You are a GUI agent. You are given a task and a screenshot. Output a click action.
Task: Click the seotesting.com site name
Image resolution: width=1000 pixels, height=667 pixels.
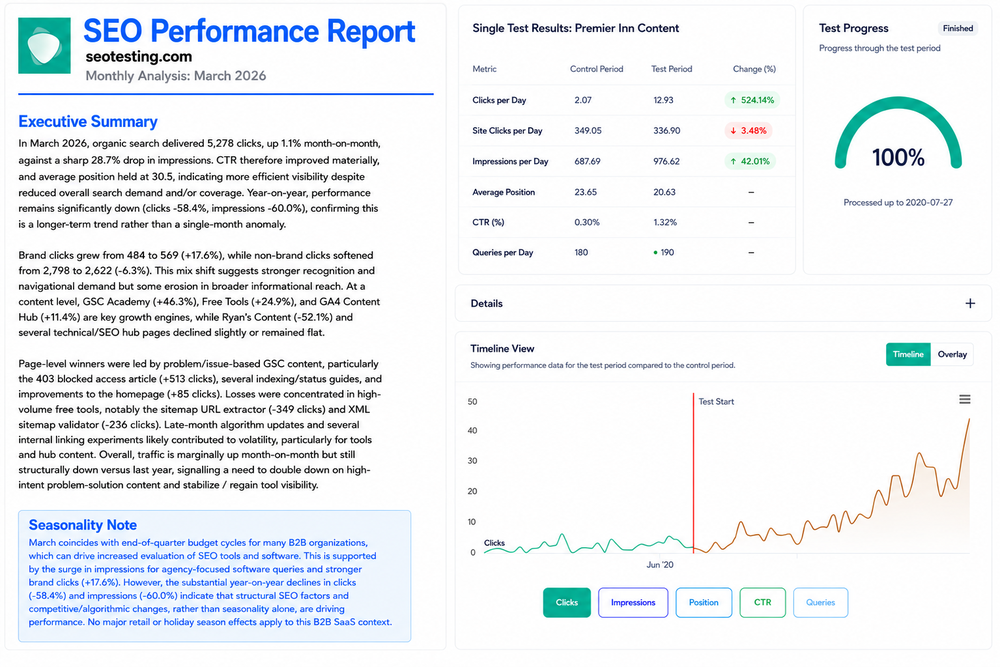point(138,57)
